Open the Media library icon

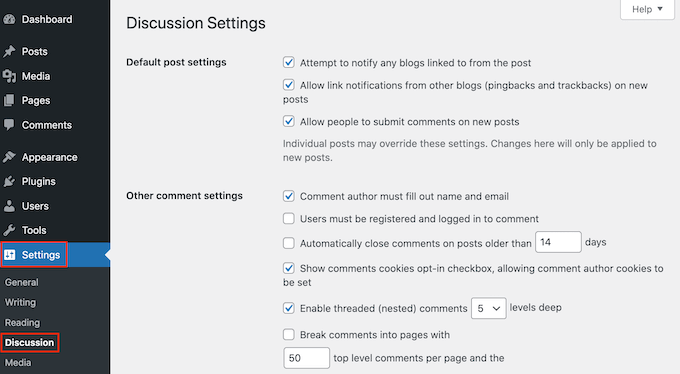[9, 76]
